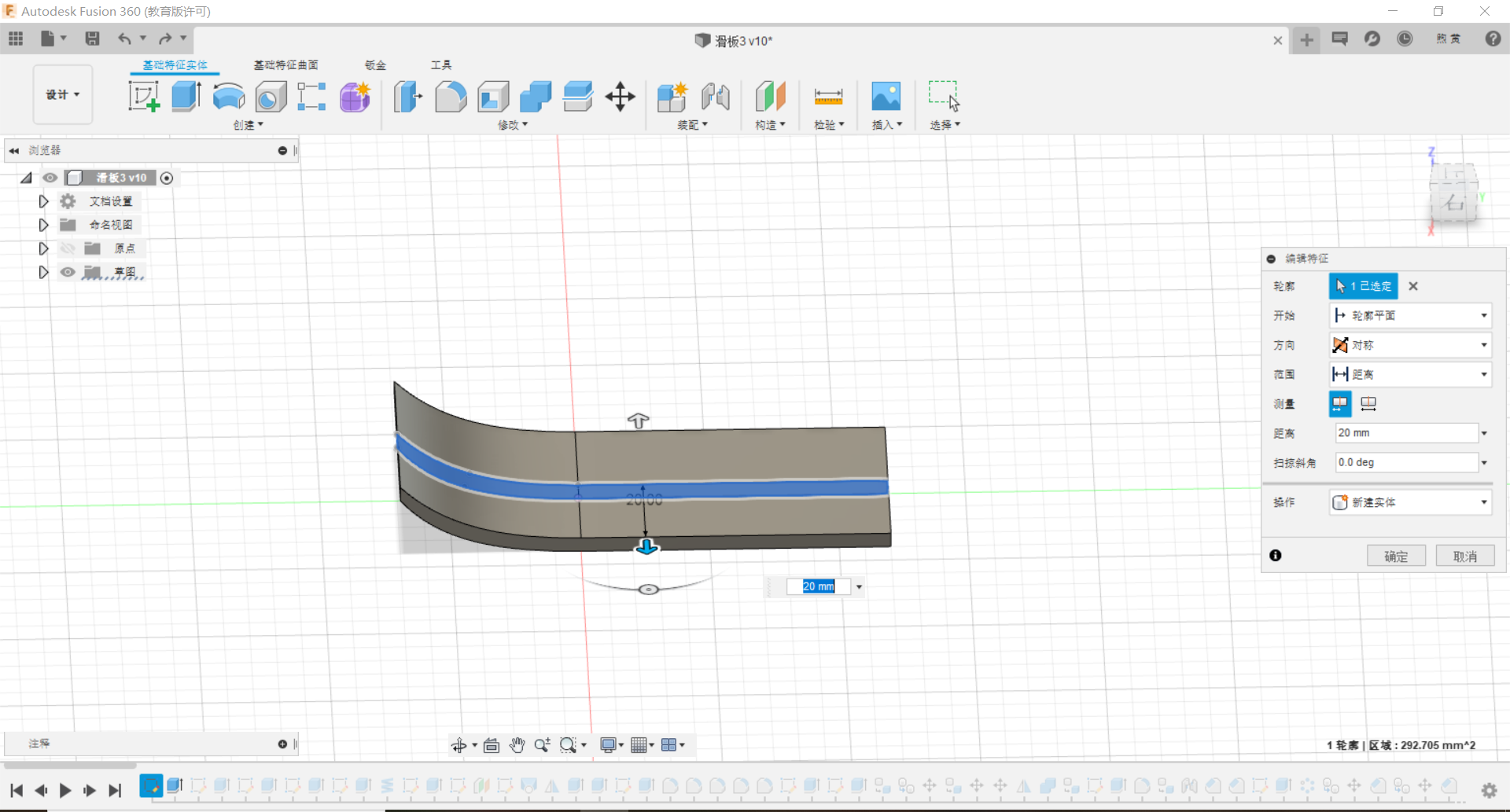
Task: Open the 设计 workspace dropdown
Action: click(63, 94)
